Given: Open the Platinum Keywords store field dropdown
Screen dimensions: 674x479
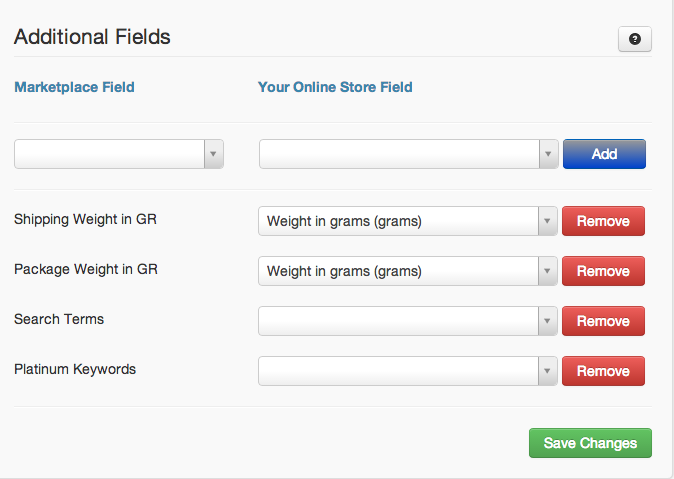Looking at the screenshot, I should click(407, 371).
